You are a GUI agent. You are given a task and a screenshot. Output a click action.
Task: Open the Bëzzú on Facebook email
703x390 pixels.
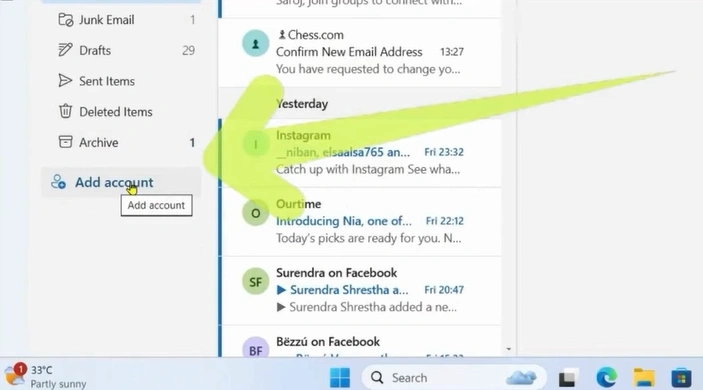point(362,342)
